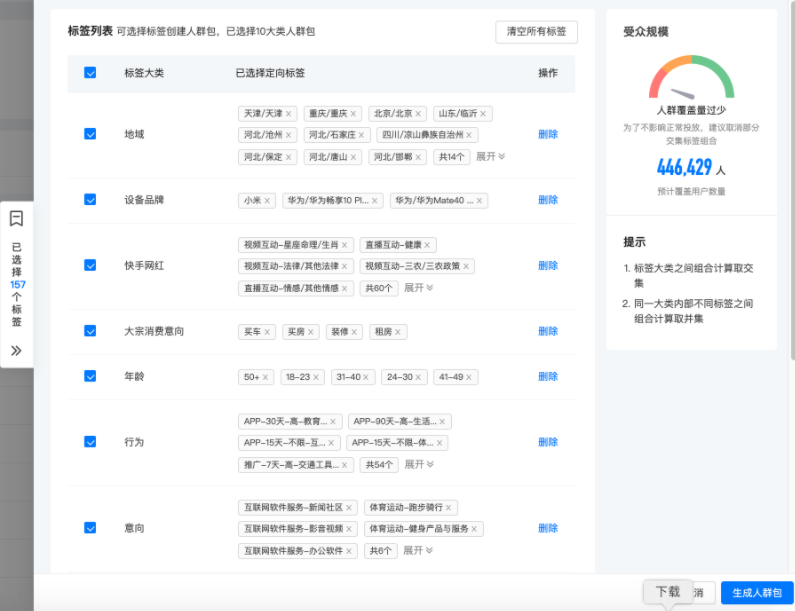Remove the 18-23 age tag
Image resolution: width=795 pixels, height=611 pixels.
(315, 377)
